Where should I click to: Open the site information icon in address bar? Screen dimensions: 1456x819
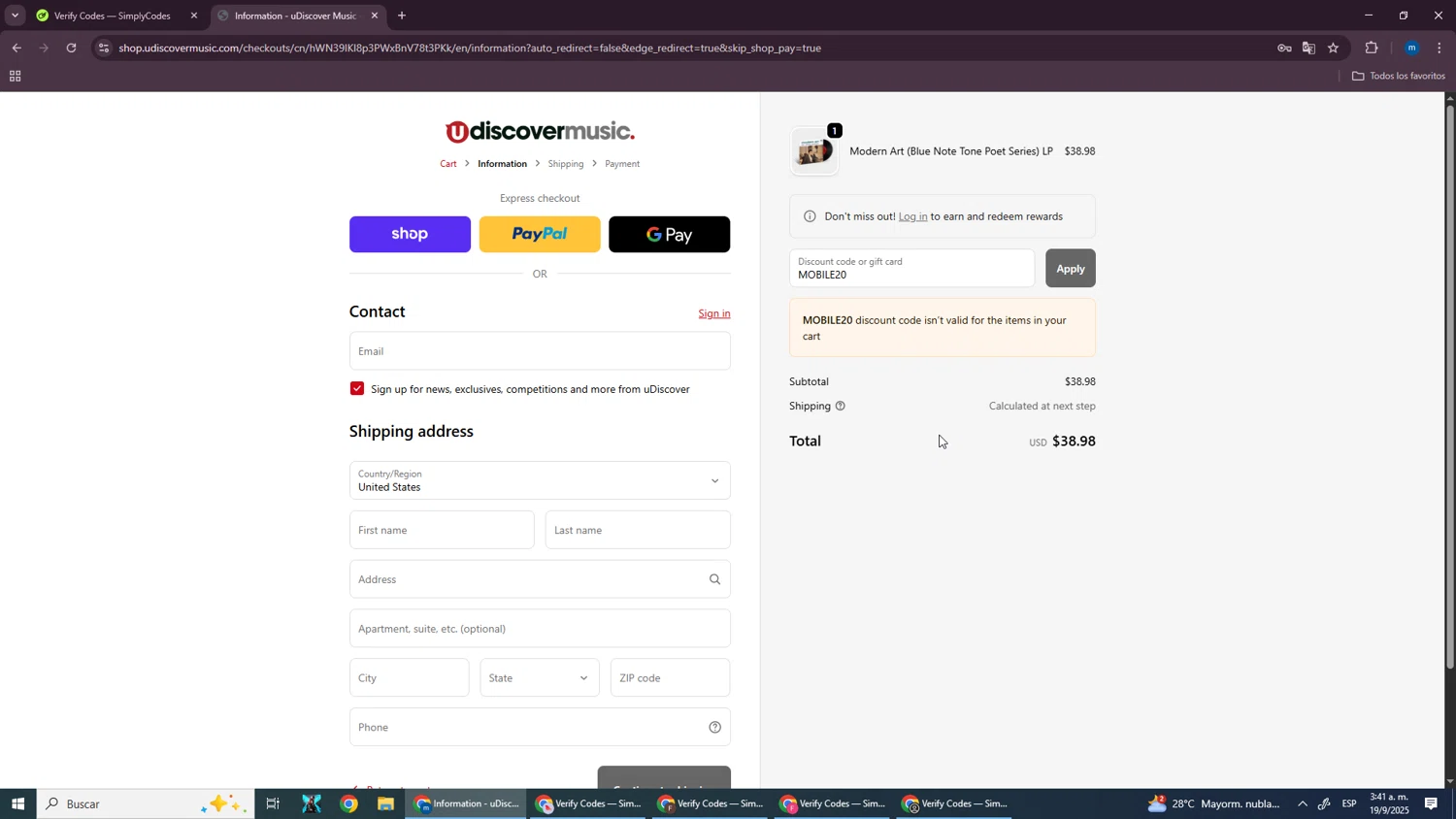click(x=104, y=48)
